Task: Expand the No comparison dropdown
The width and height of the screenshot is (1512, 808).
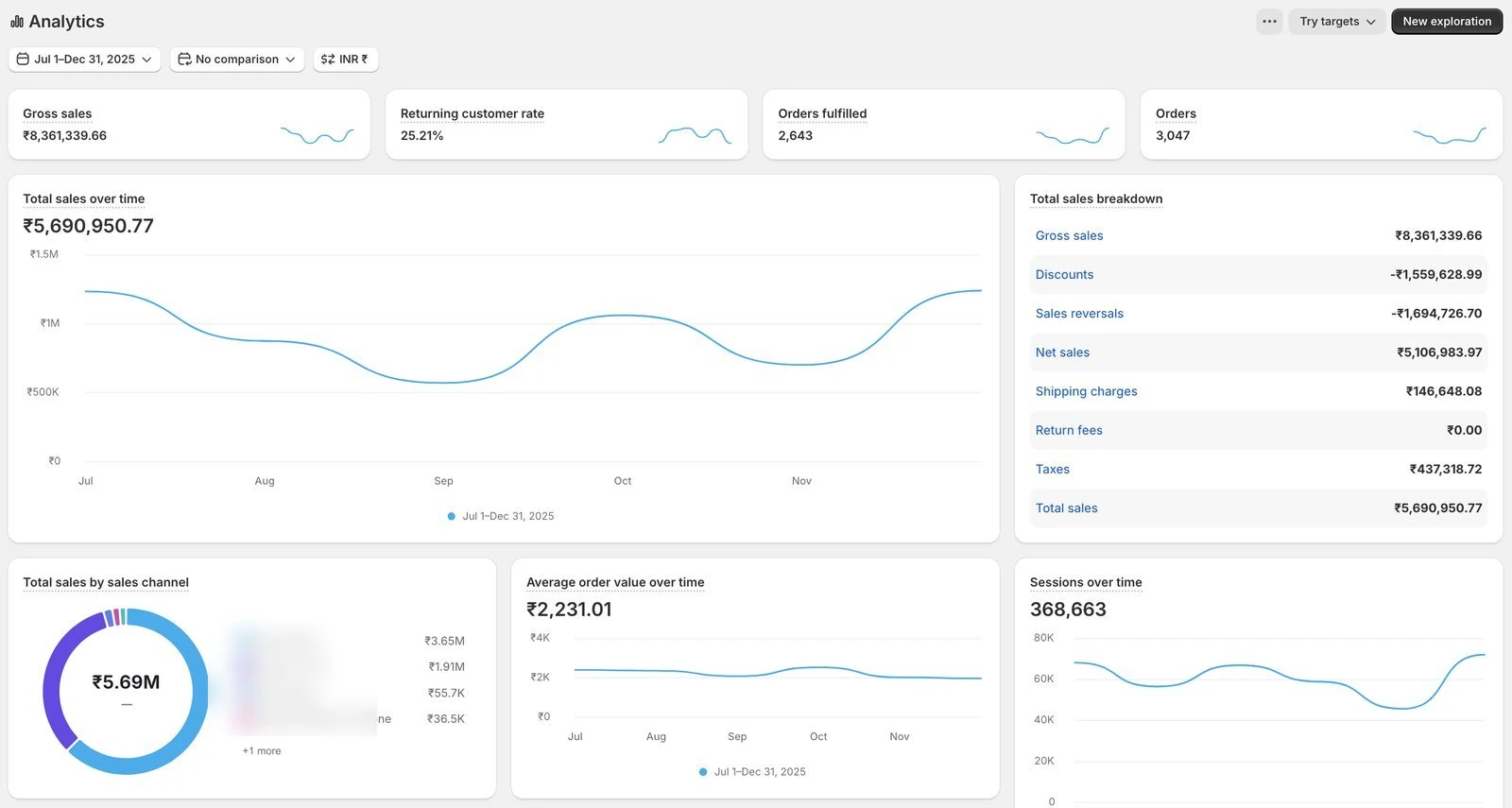Action: pyautogui.click(x=237, y=59)
